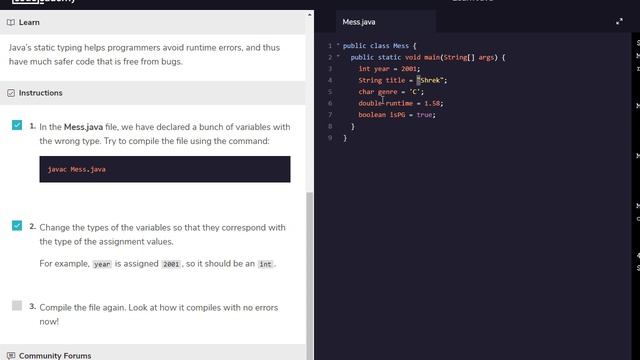This screenshot has width=640, height=360.
Task: Click paragraph about Java's static typing
Action: coord(144,54)
